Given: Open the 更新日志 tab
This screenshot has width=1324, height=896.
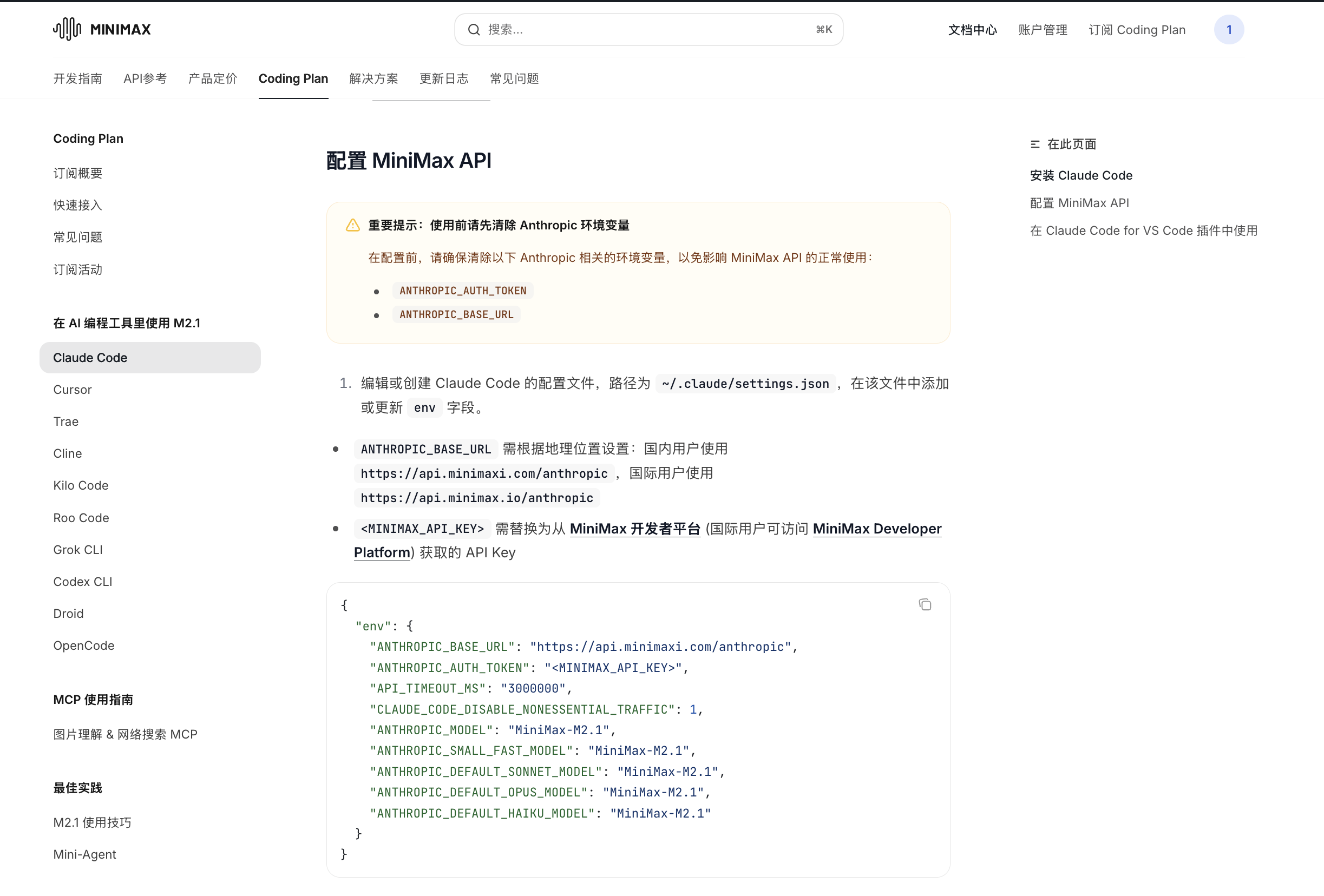Looking at the screenshot, I should pyautogui.click(x=443, y=78).
